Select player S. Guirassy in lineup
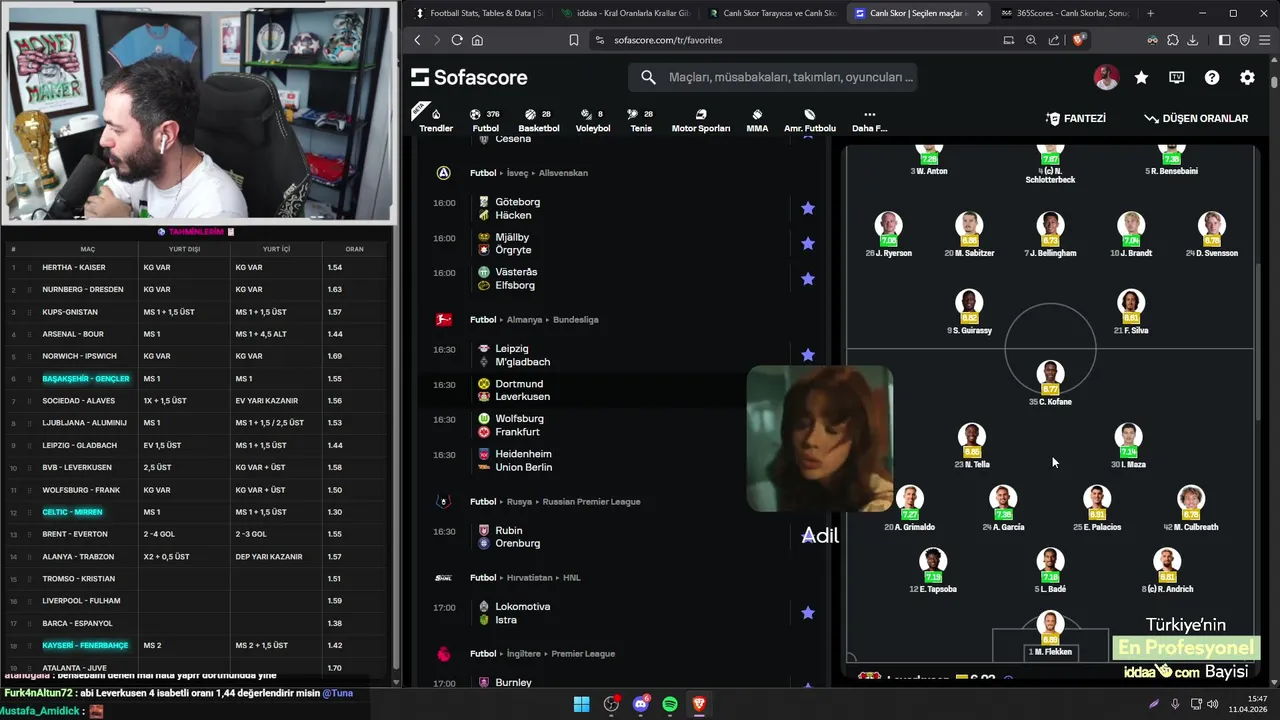This screenshot has height=720, width=1280. [969, 312]
